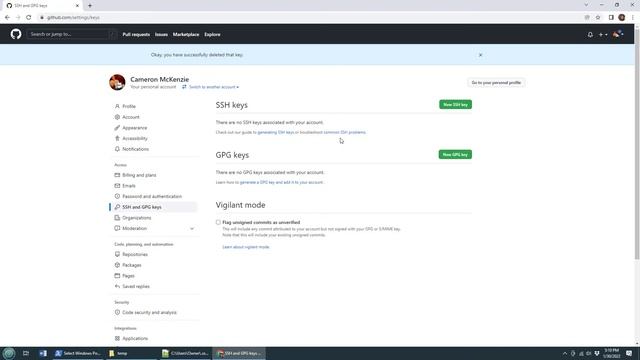The height and width of the screenshot is (360, 640).
Task: Open Pull requests in header
Action: [x=136, y=35]
